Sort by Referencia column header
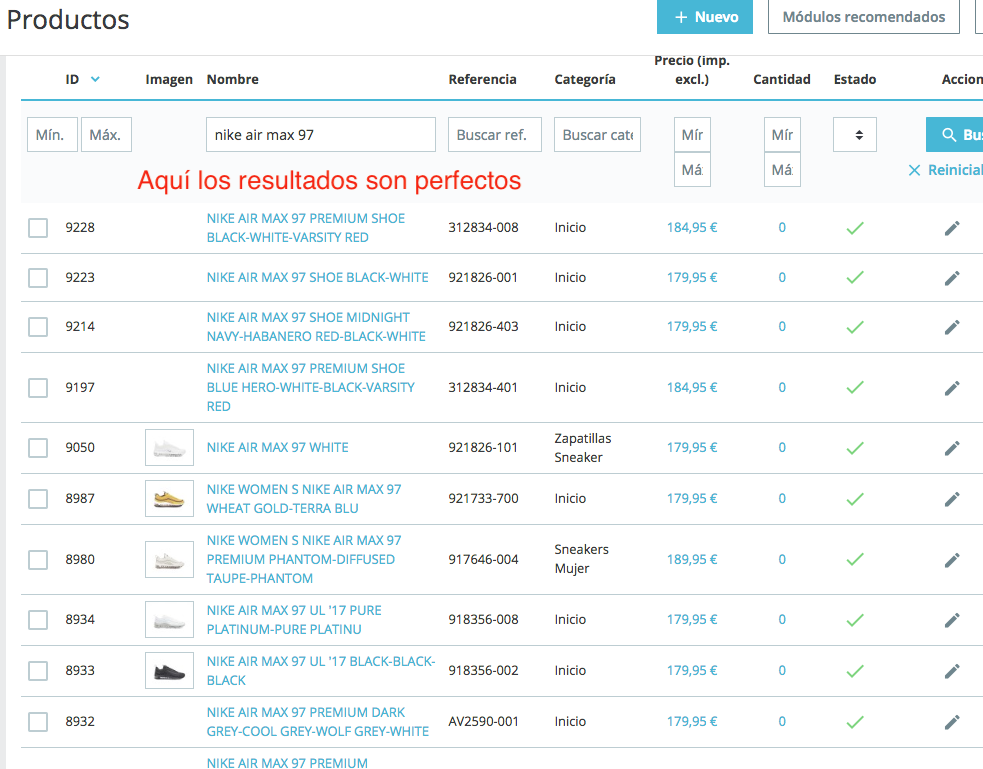This screenshot has height=769, width=983. [x=483, y=80]
